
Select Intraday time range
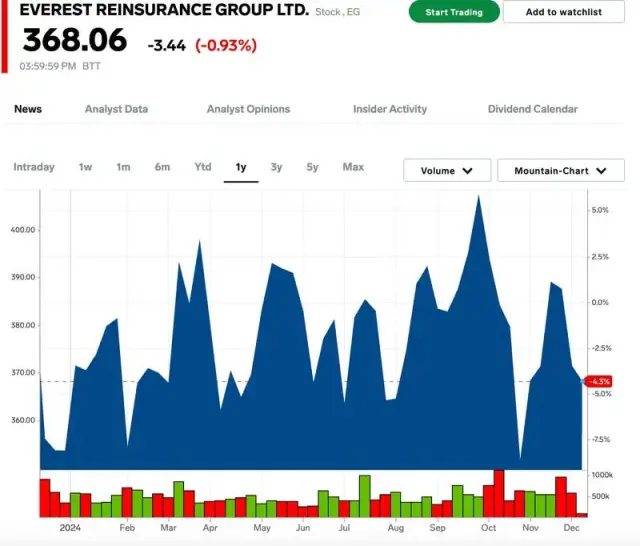(x=34, y=167)
